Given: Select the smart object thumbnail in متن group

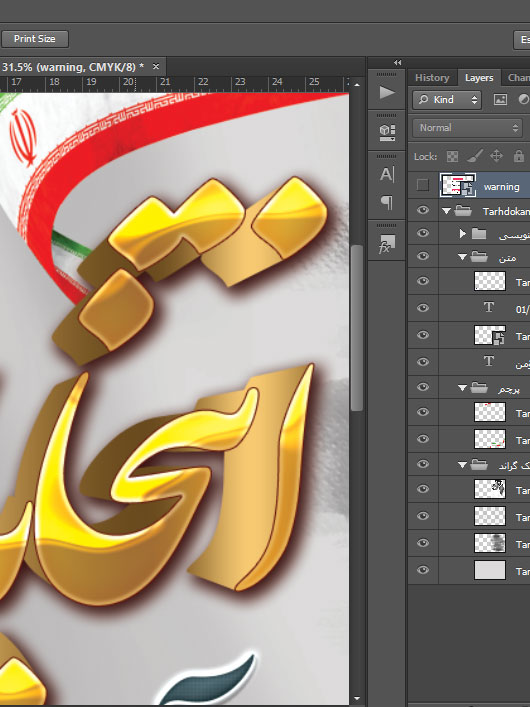Looking at the screenshot, I should [490, 335].
